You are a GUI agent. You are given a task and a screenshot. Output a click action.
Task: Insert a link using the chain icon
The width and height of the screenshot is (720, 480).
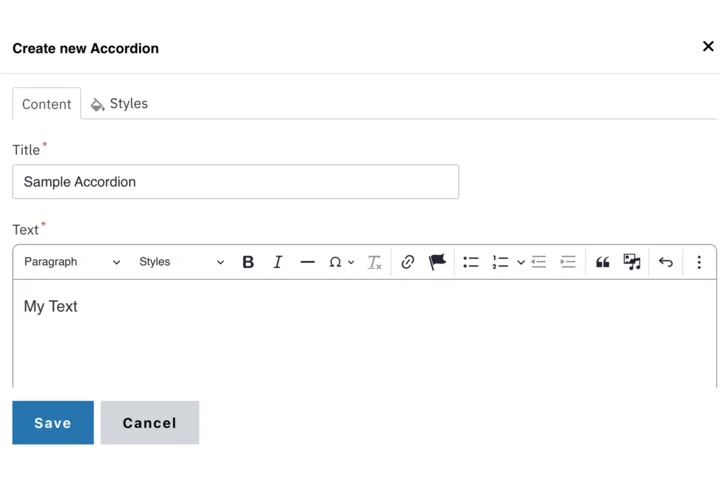(407, 262)
